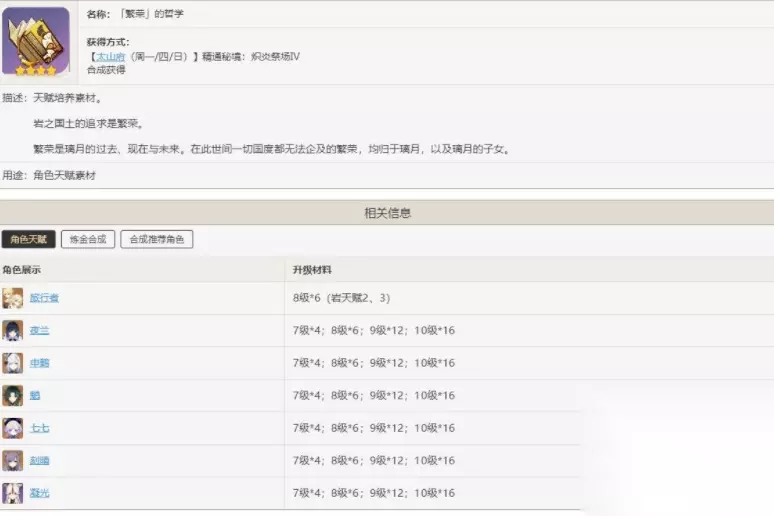Viewport: 774px width, 516px height.
Task: Click the 精通秘境:炽炎祭场IV text
Action: 251,57
